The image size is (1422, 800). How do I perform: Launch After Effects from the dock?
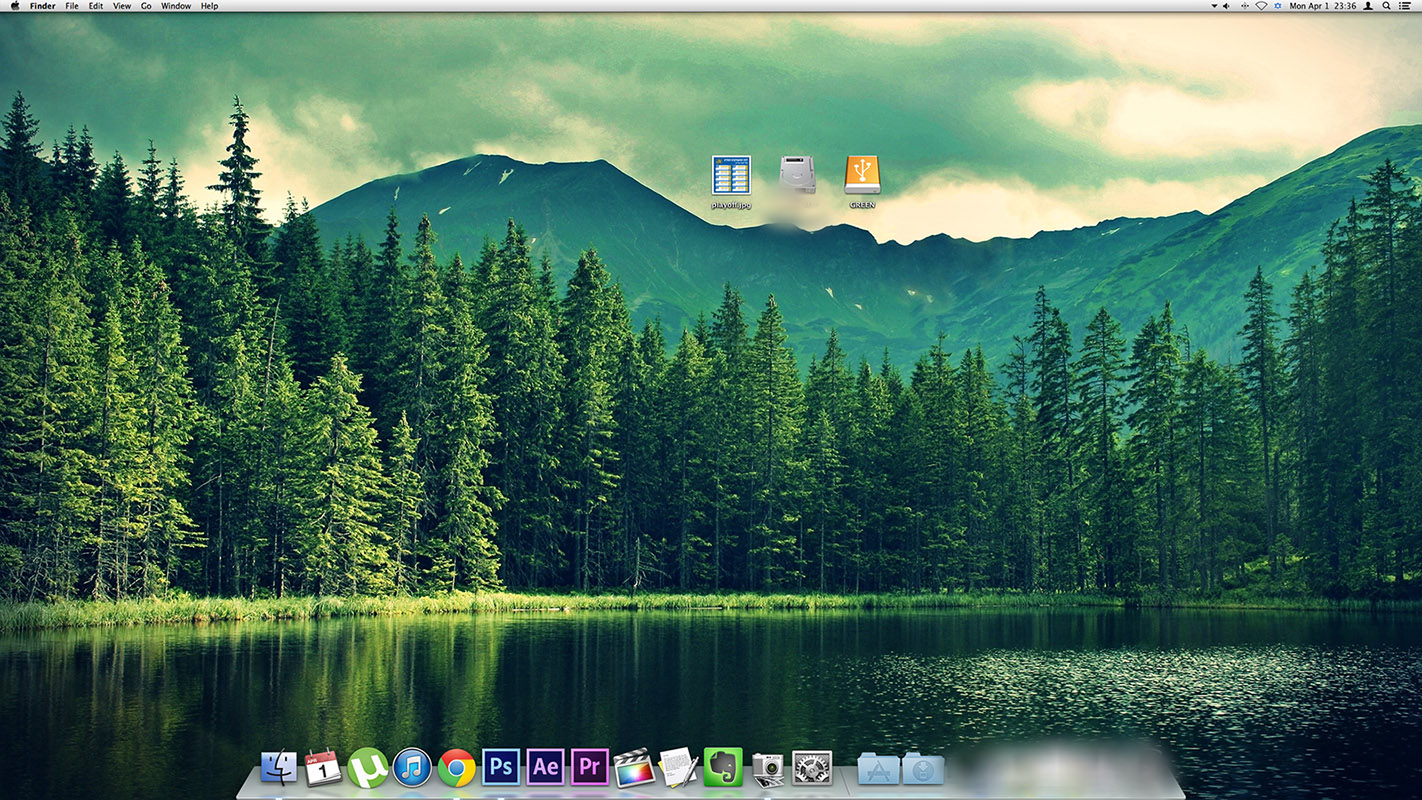[545, 767]
